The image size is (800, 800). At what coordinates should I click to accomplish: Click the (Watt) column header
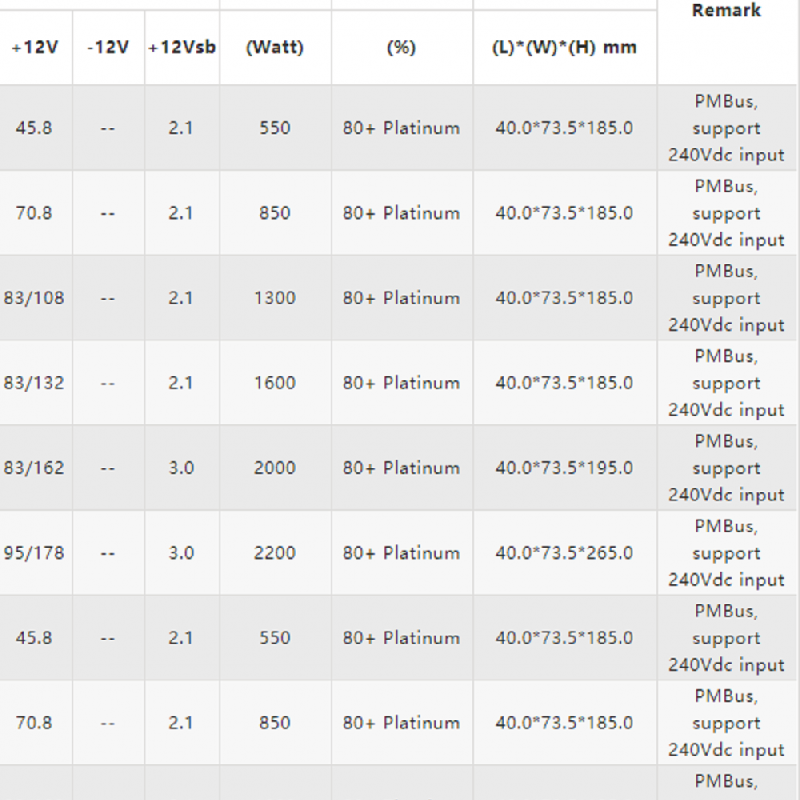274,47
